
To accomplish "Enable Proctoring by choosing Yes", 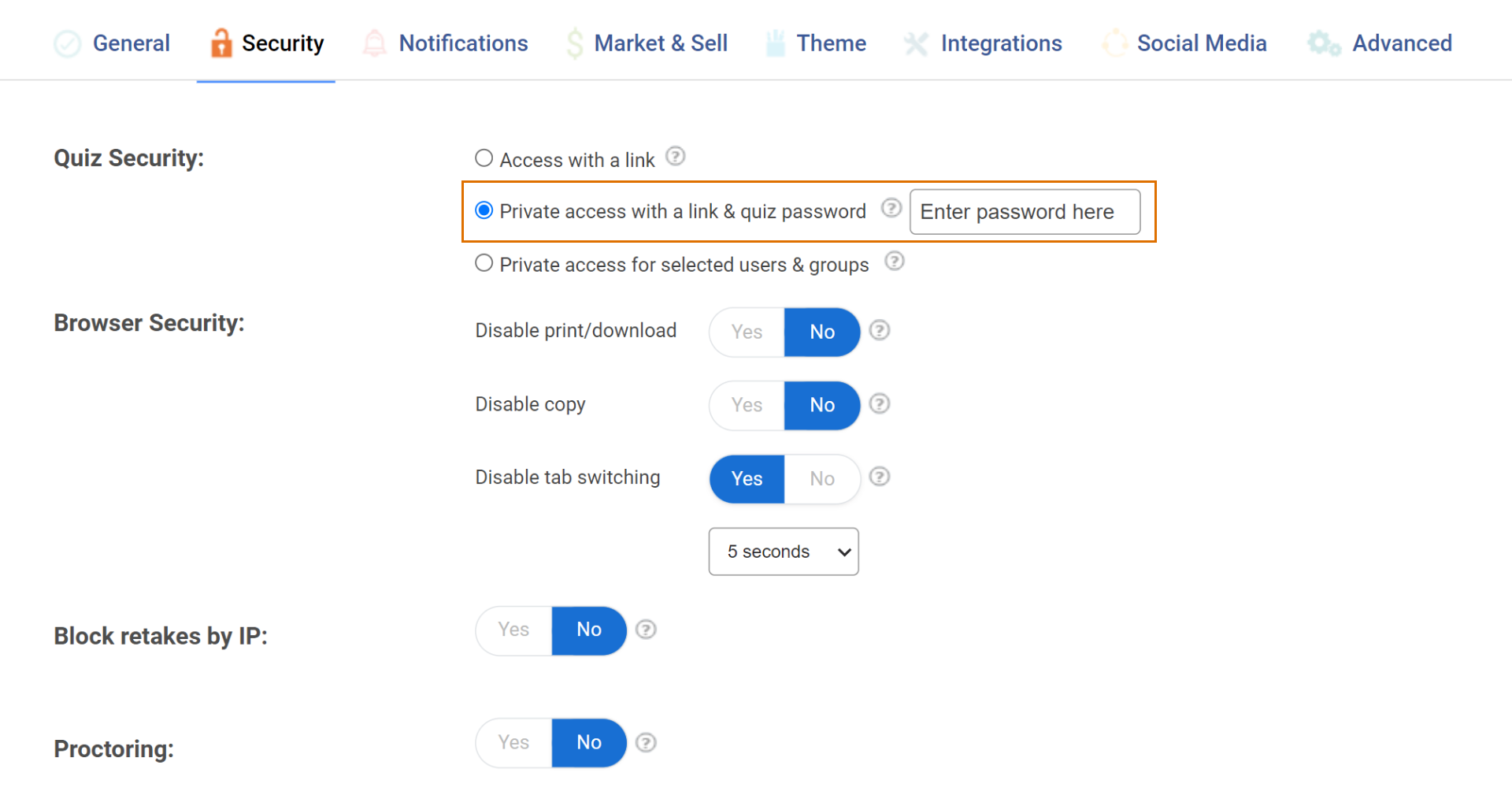I will [513, 742].
